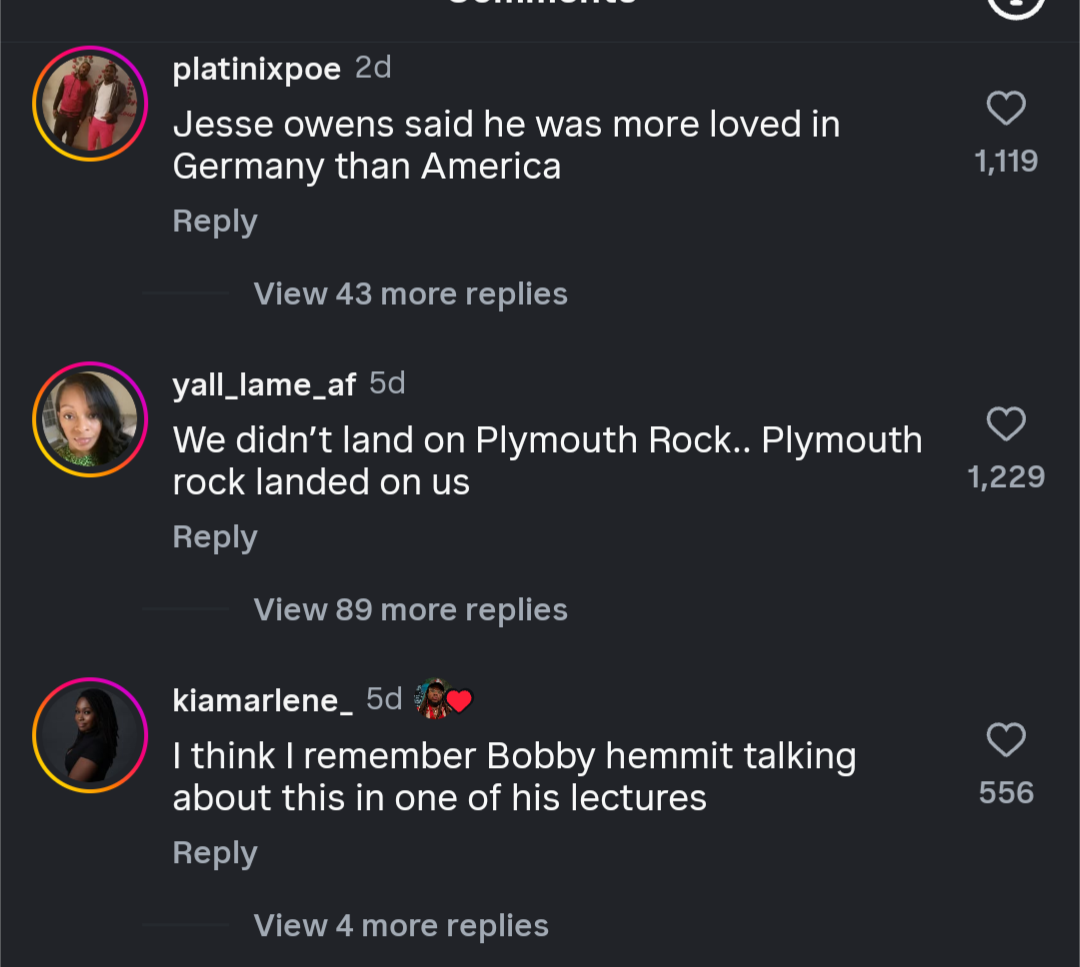Expand View 89 more replies
Screen dimensions: 1080x967
tap(410, 610)
